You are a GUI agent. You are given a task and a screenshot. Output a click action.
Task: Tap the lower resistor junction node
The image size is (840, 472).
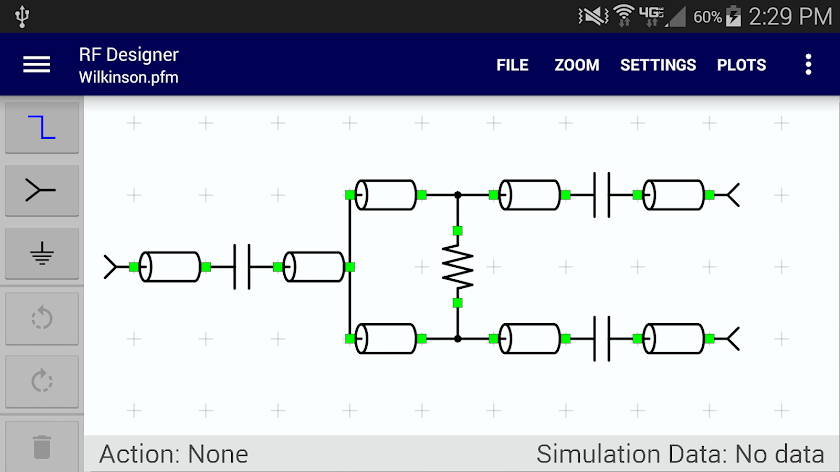pos(458,339)
